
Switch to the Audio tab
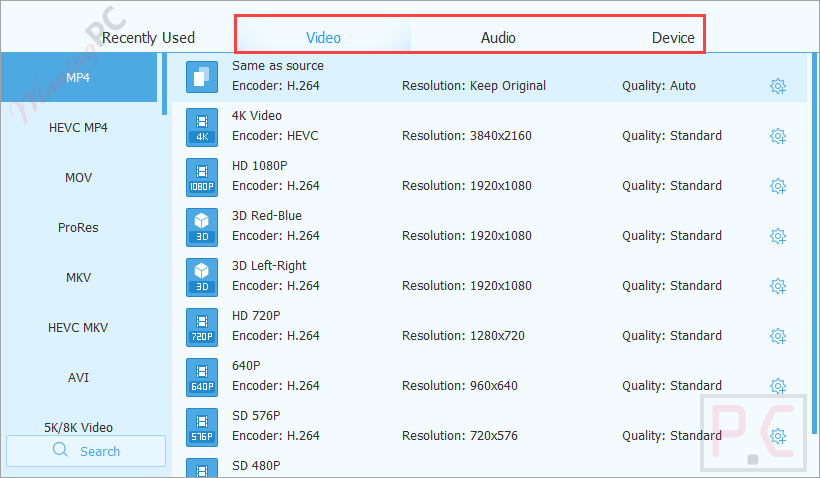pos(498,38)
